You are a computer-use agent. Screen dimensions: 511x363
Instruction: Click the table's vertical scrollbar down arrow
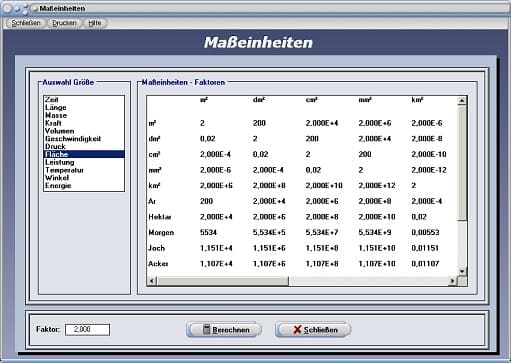click(462, 272)
